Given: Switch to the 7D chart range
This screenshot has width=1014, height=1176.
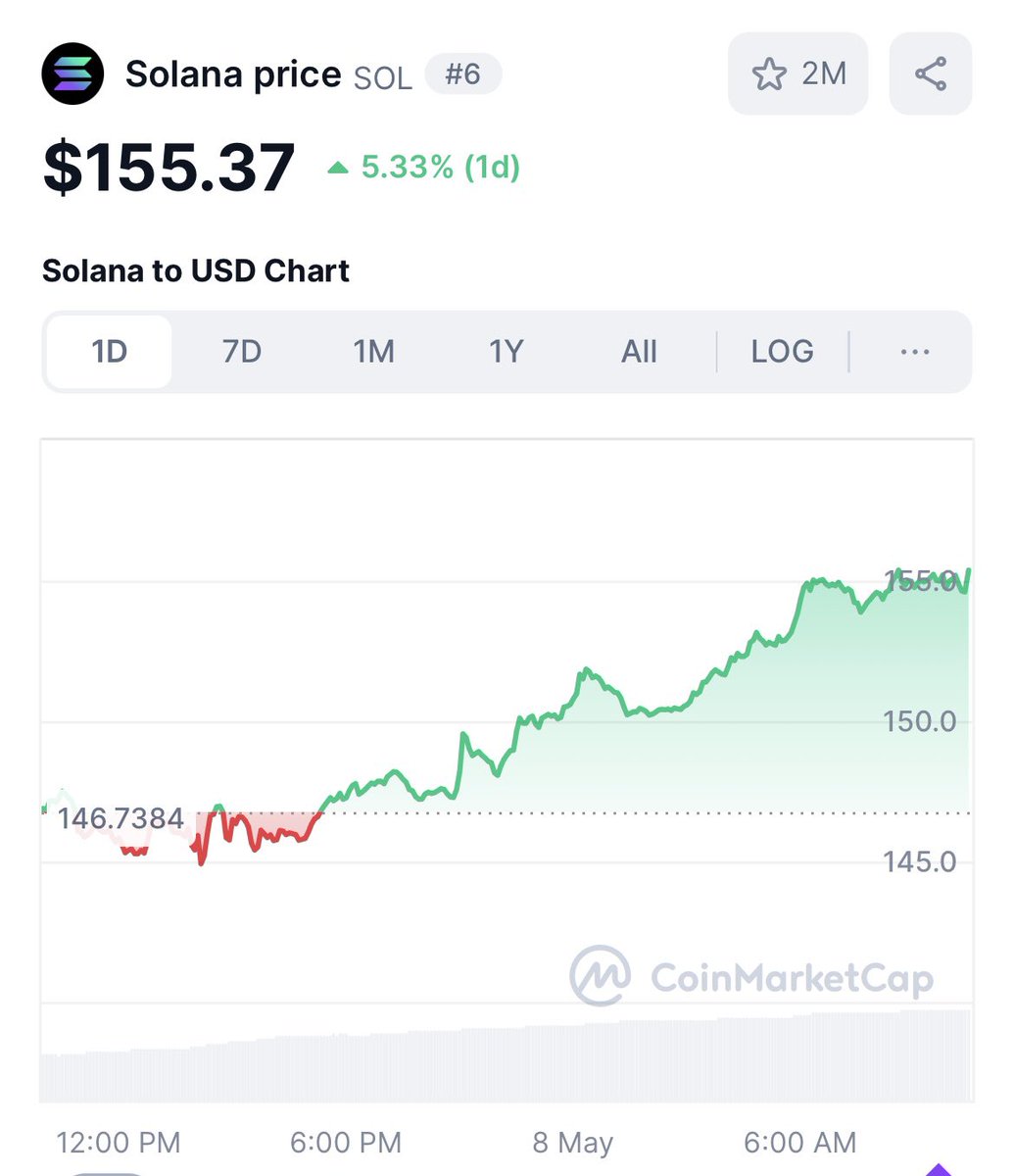Looking at the screenshot, I should (x=242, y=352).
